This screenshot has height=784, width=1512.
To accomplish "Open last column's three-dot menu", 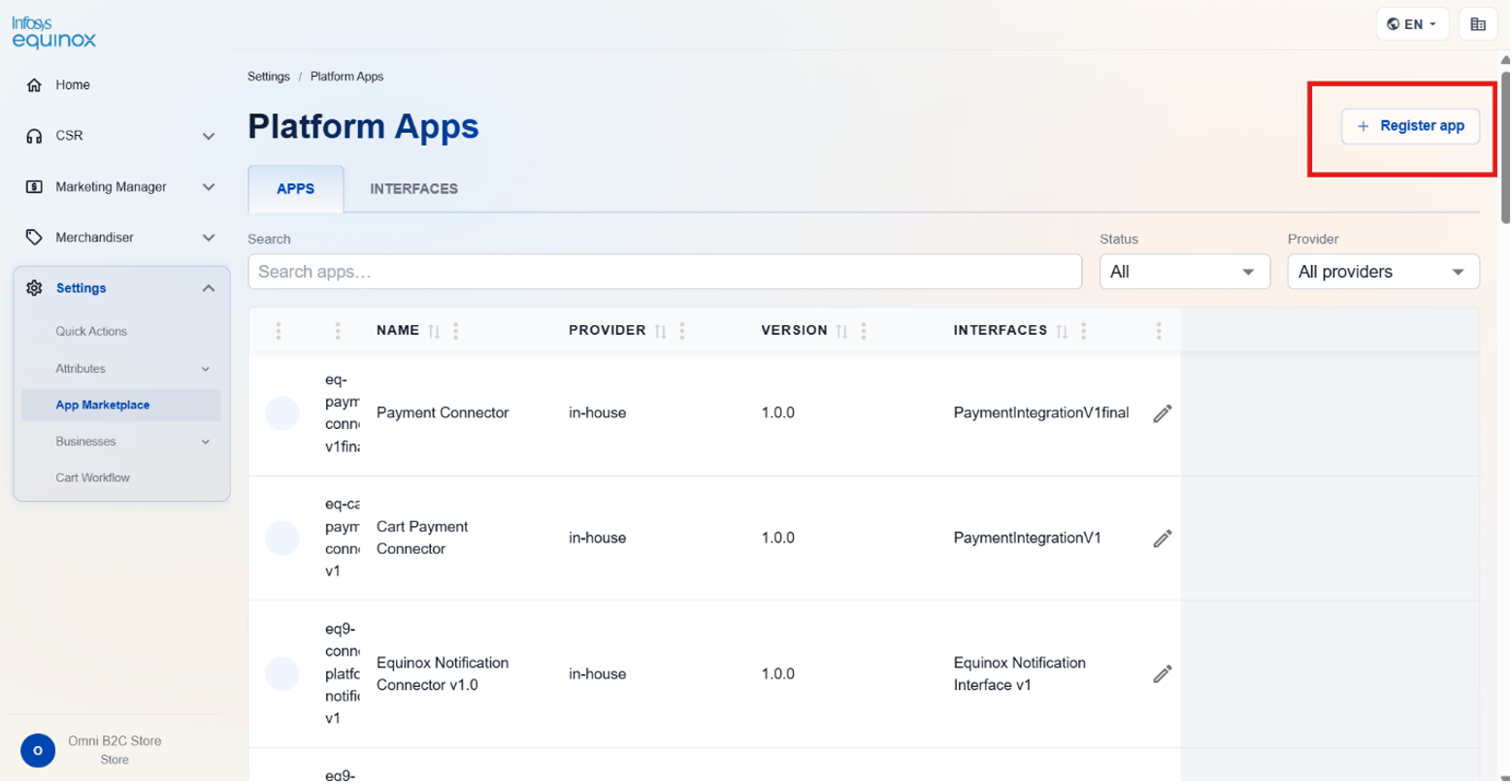I will pos(1159,332).
